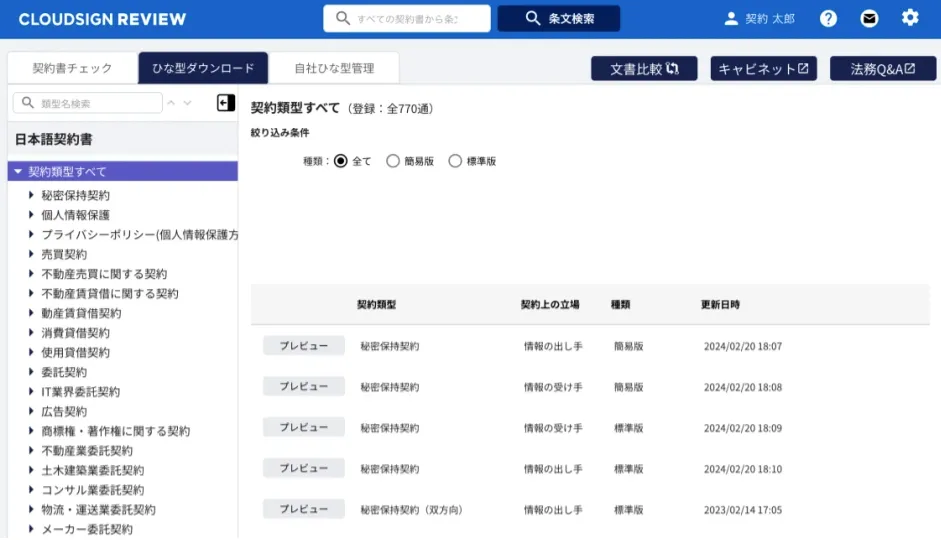
Task: Click magnifier icon in 類型名検索 field
Action: coord(28,103)
